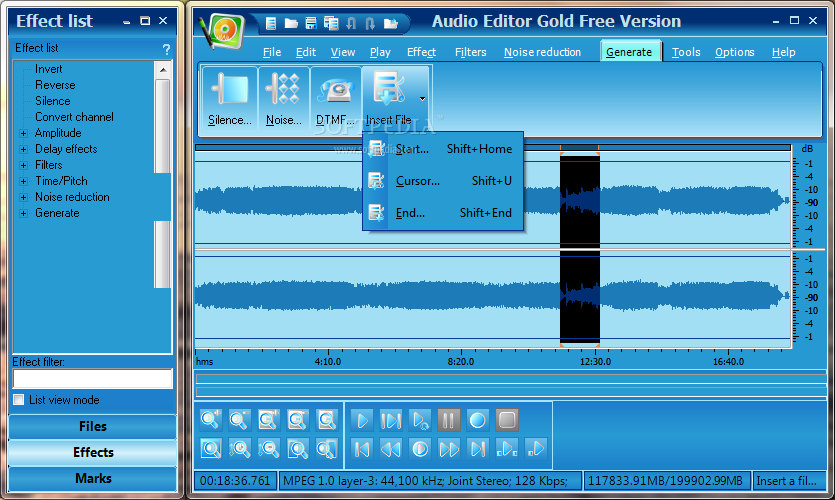The width and height of the screenshot is (835, 500).
Task: Open the Edit menu
Action: [x=306, y=52]
